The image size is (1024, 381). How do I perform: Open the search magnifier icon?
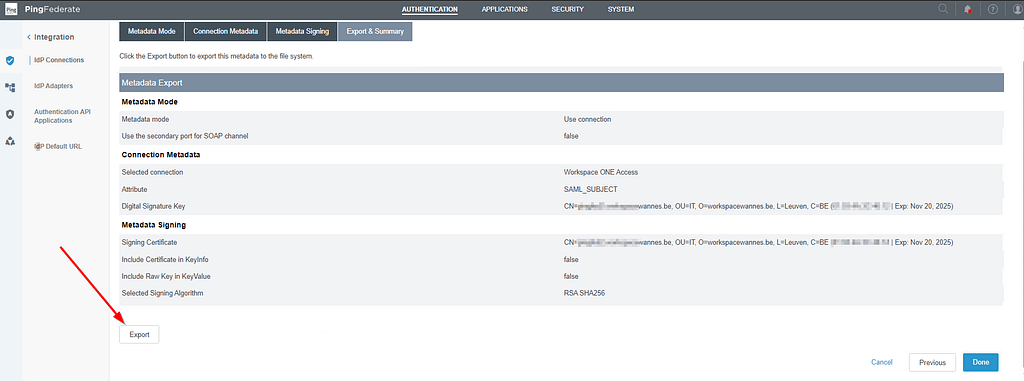[x=943, y=9]
